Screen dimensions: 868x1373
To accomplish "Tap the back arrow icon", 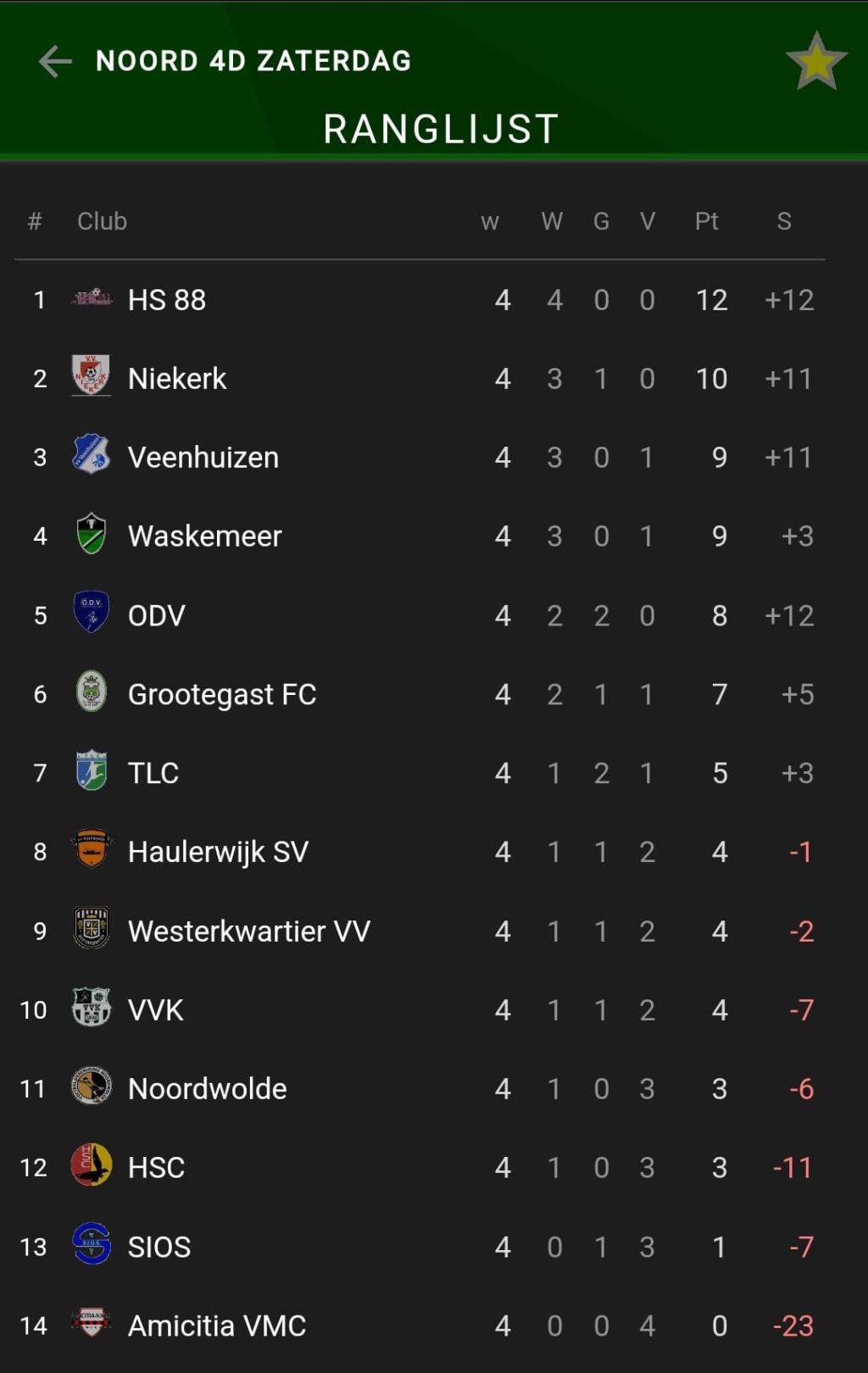I will coord(55,61).
